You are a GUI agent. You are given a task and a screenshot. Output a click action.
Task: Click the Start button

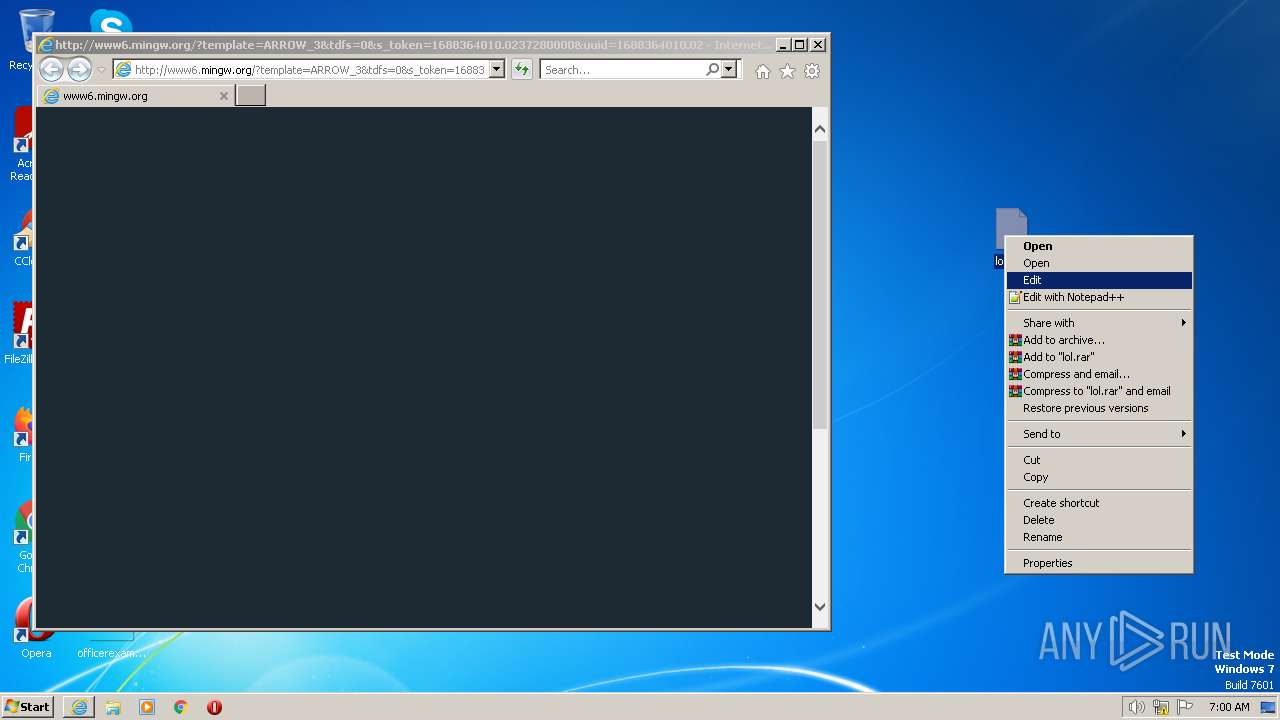coord(28,707)
